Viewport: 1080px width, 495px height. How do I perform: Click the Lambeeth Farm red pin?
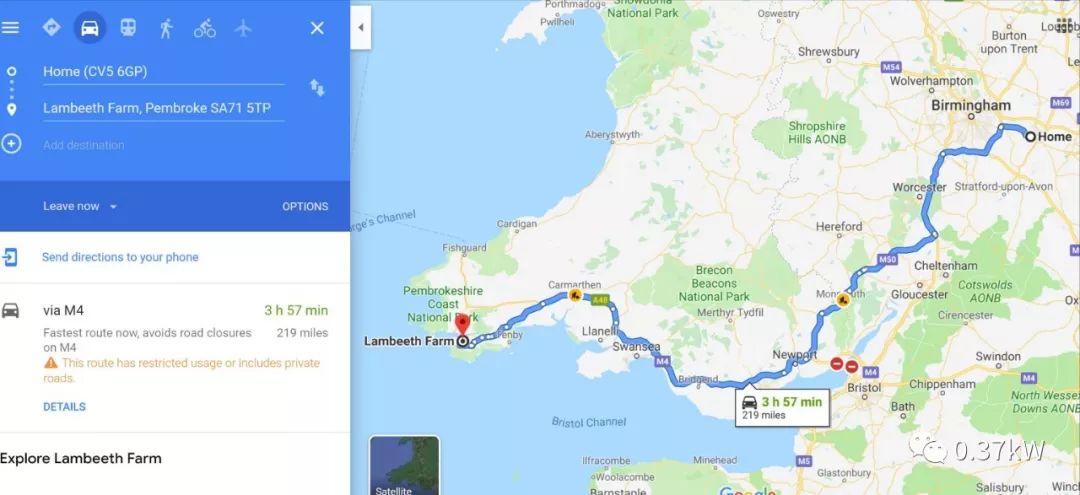pyautogui.click(x=462, y=324)
